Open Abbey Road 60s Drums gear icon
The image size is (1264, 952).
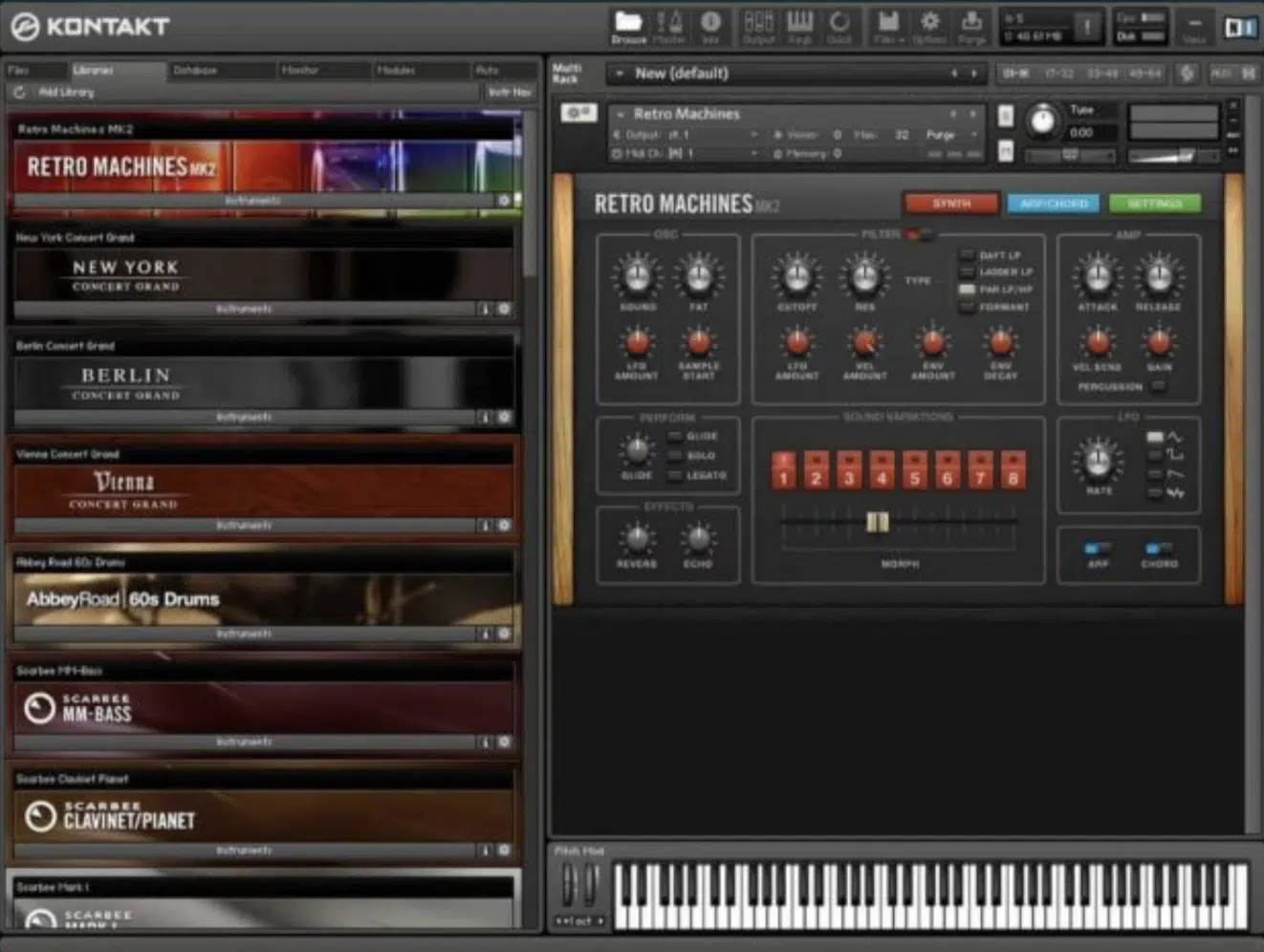tap(504, 634)
